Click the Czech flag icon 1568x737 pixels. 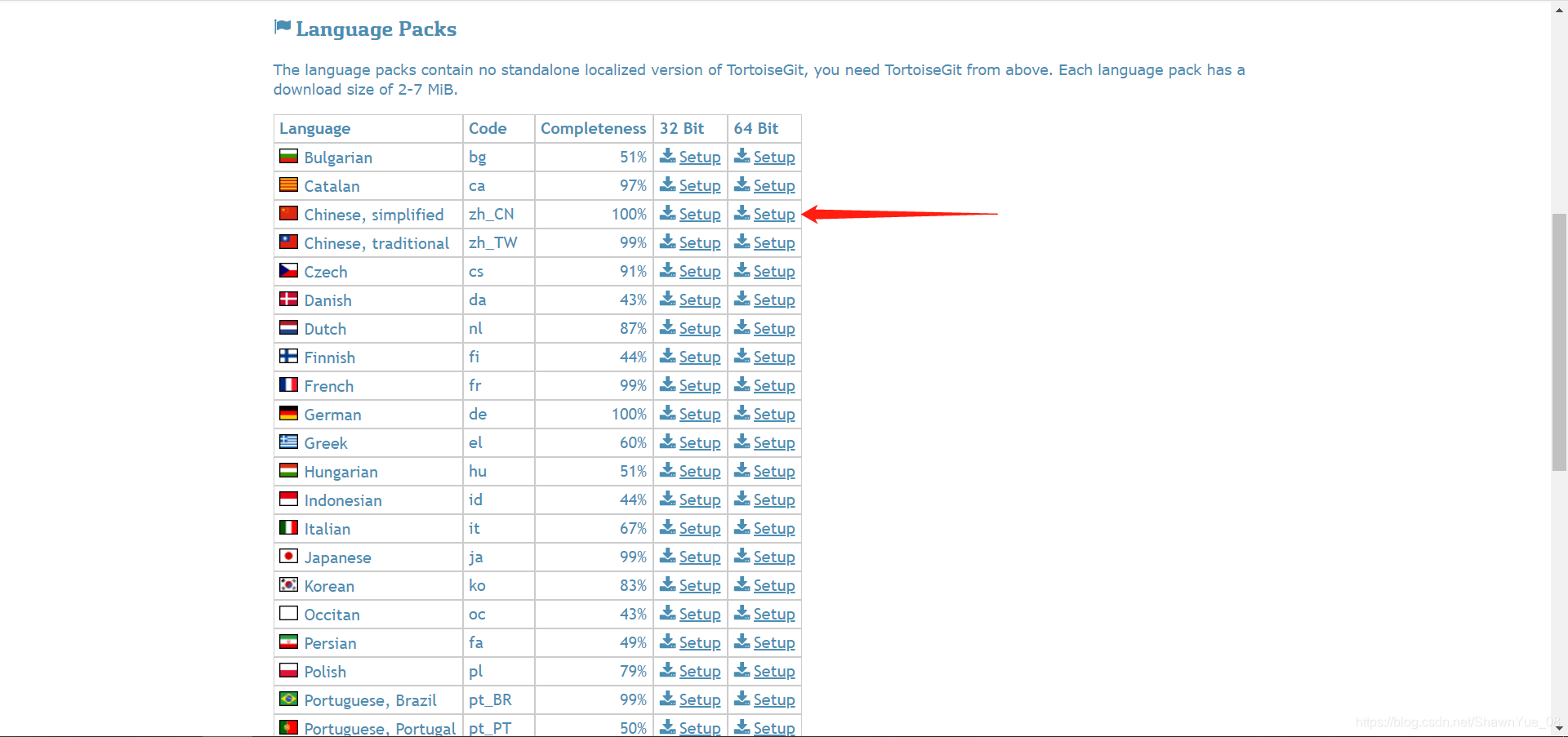[x=288, y=270]
